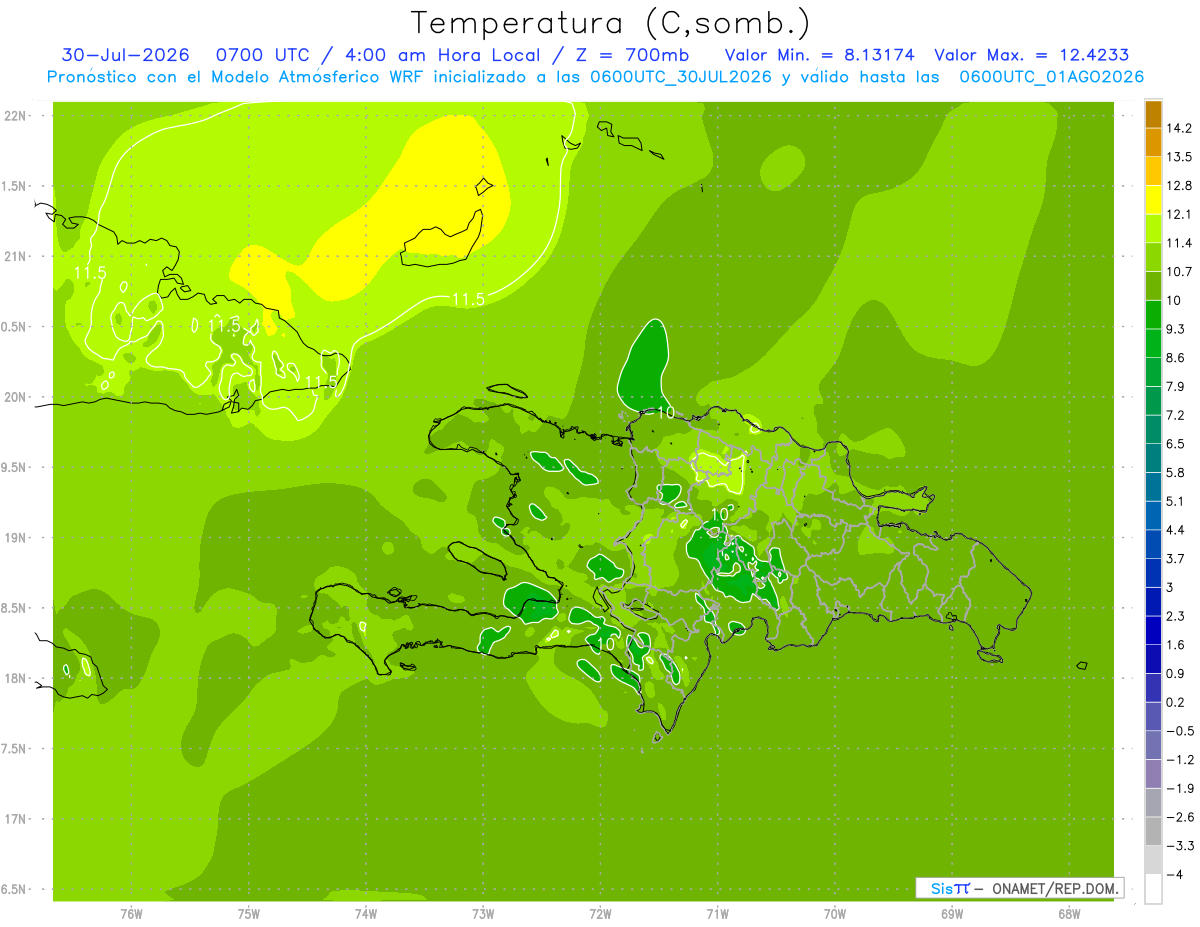The width and height of the screenshot is (1200, 927).
Task: Click the '74W' longitude axis label
Action: pos(365,913)
